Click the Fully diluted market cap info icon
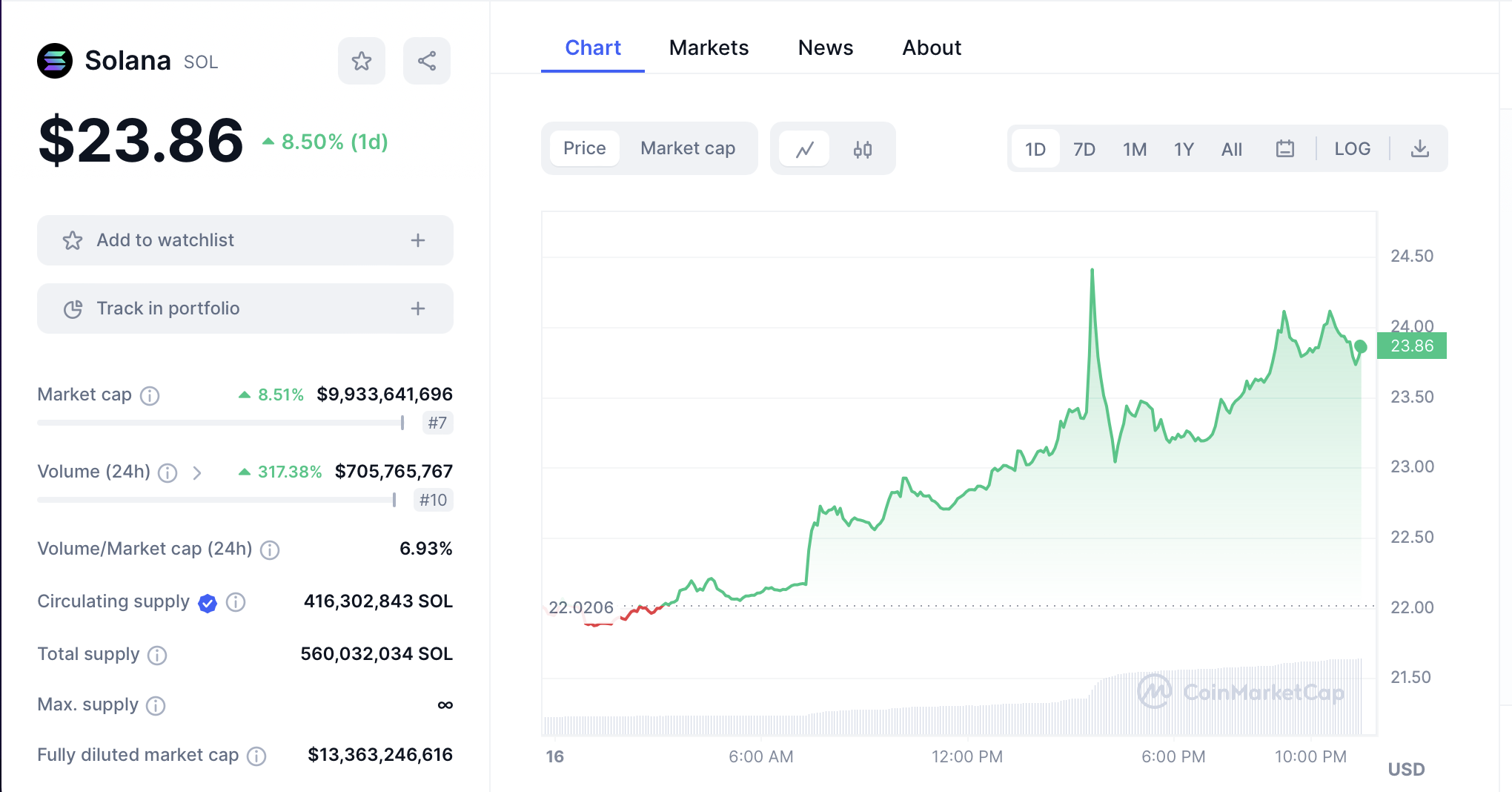 [x=256, y=756]
